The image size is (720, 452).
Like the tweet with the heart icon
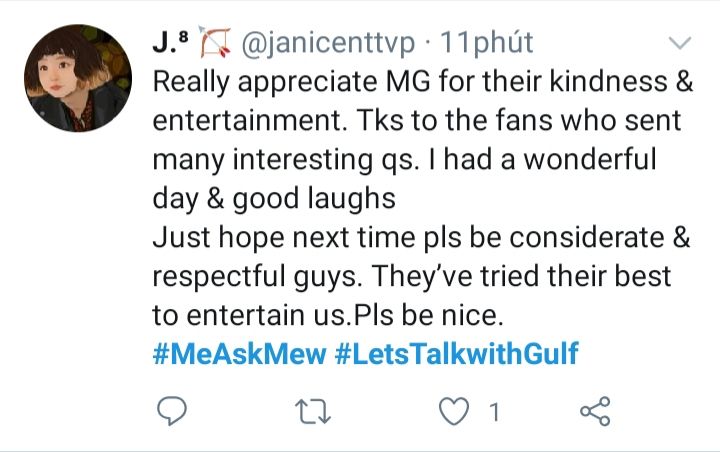point(454,411)
